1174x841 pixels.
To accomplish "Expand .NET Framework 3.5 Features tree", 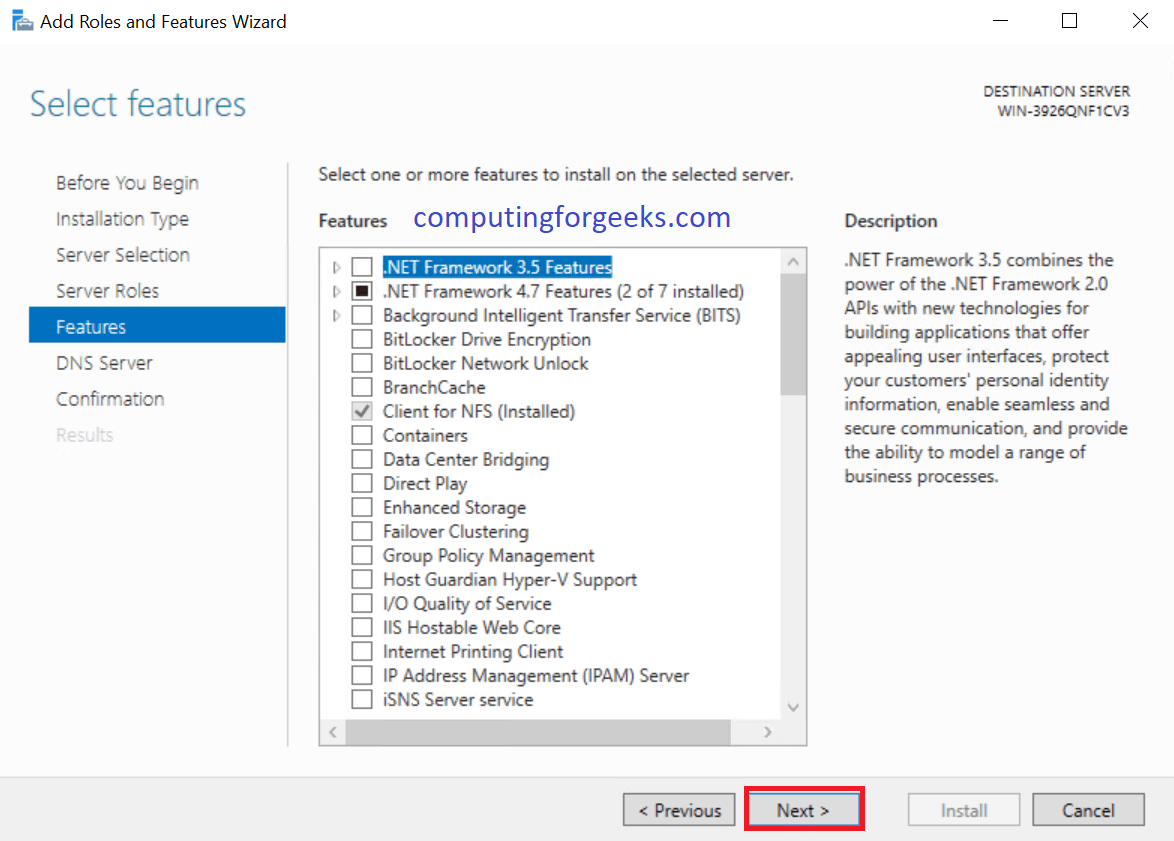I will 336,268.
